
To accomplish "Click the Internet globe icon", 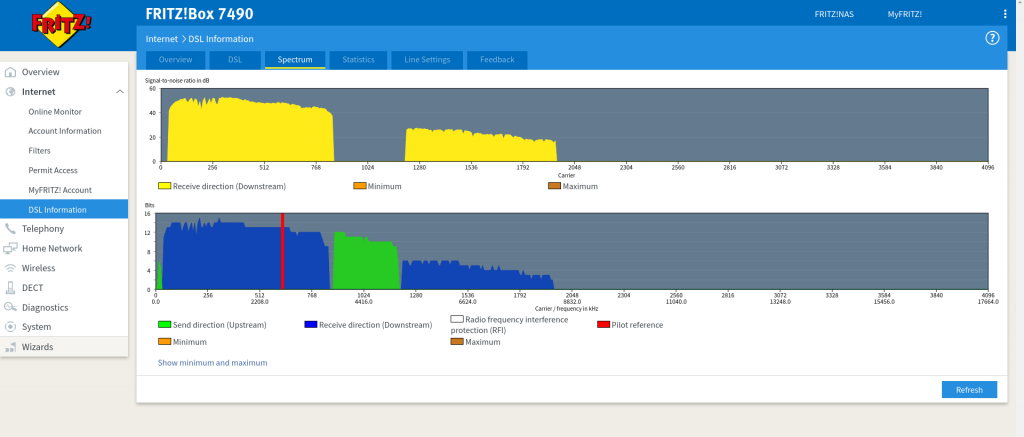I will coord(10,91).
